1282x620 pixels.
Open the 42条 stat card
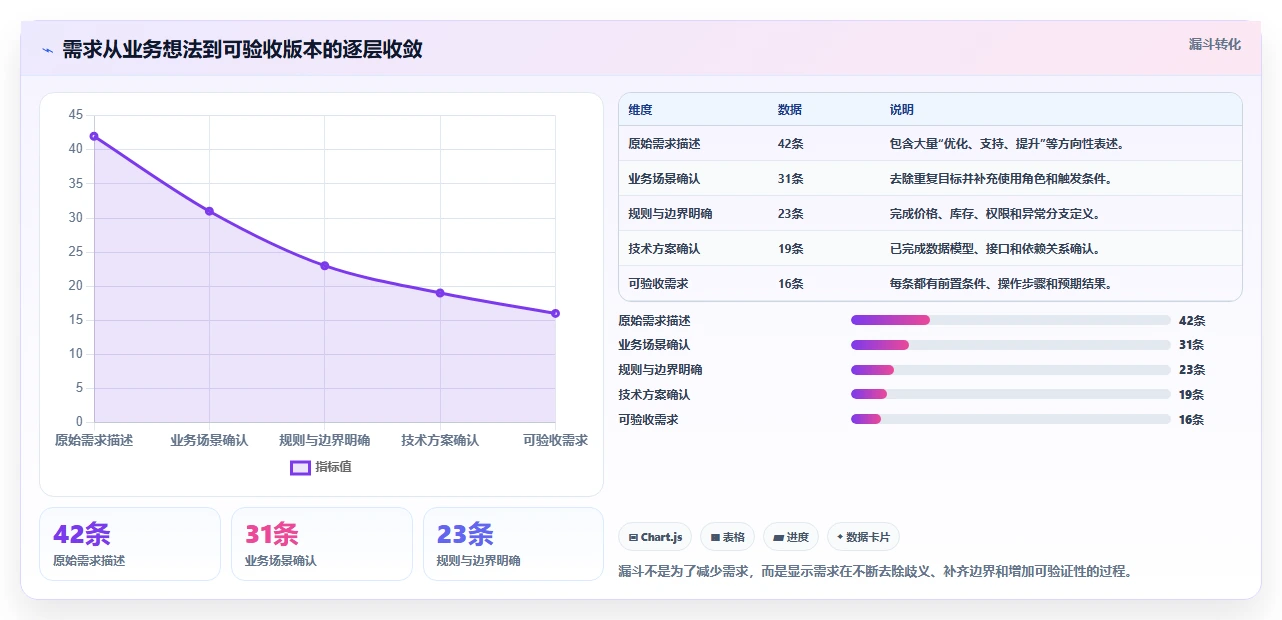[x=130, y=544]
